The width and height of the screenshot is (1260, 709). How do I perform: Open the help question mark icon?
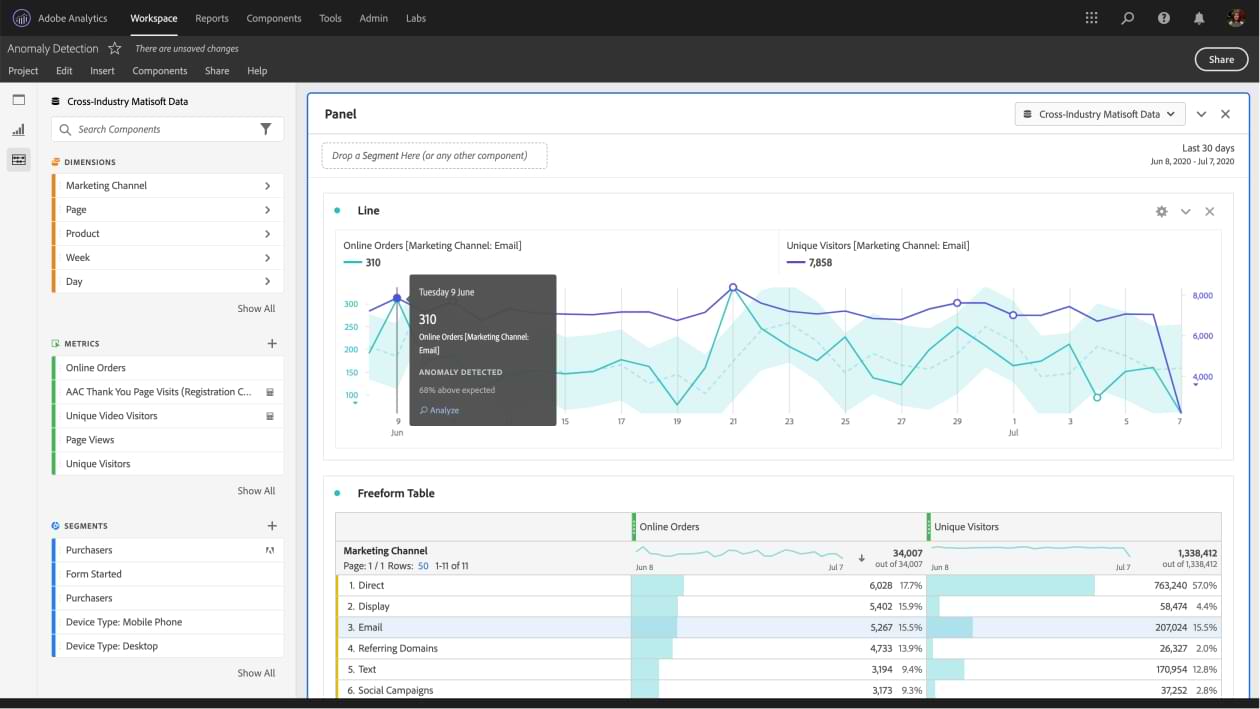click(x=1163, y=18)
